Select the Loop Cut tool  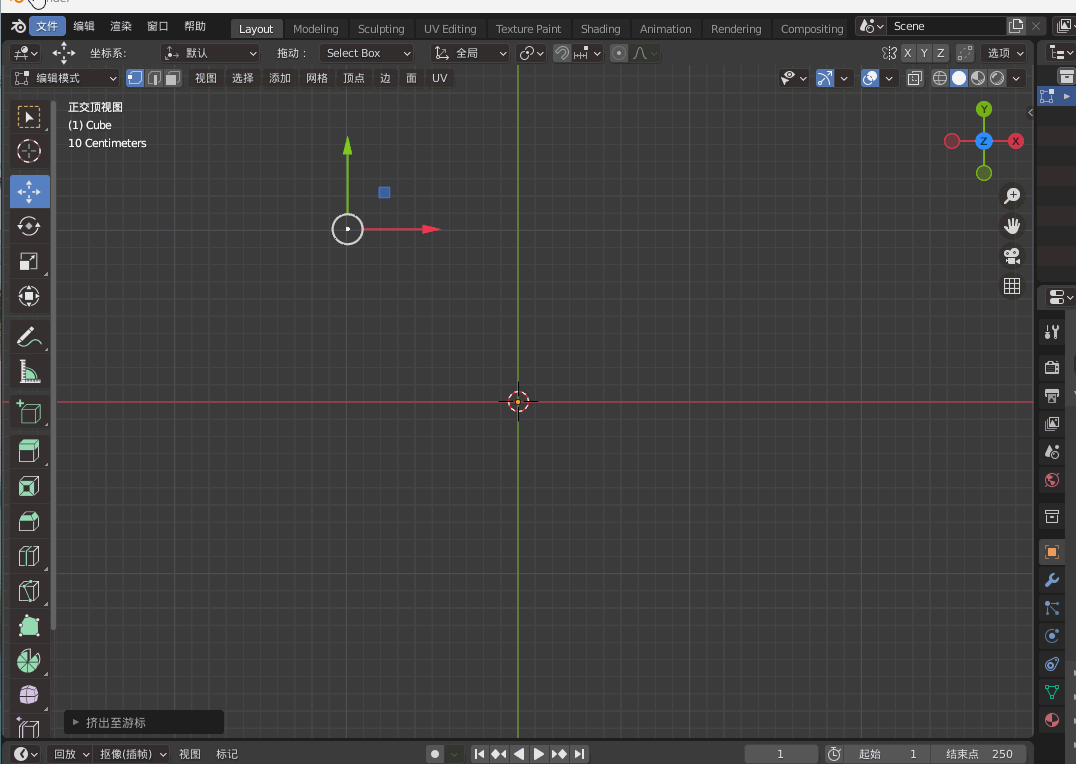[29, 557]
